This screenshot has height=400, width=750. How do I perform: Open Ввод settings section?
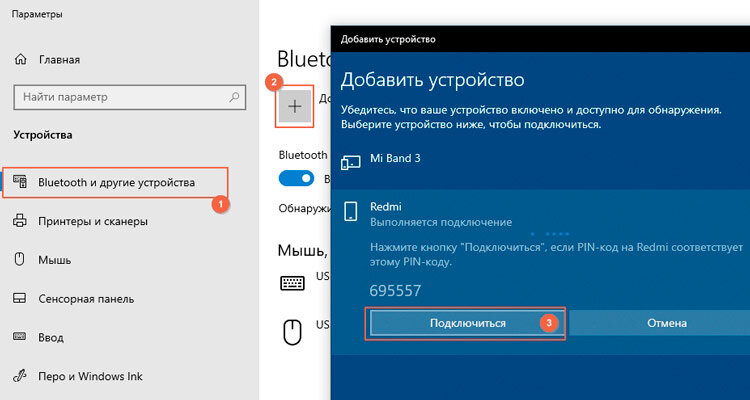tap(51, 337)
